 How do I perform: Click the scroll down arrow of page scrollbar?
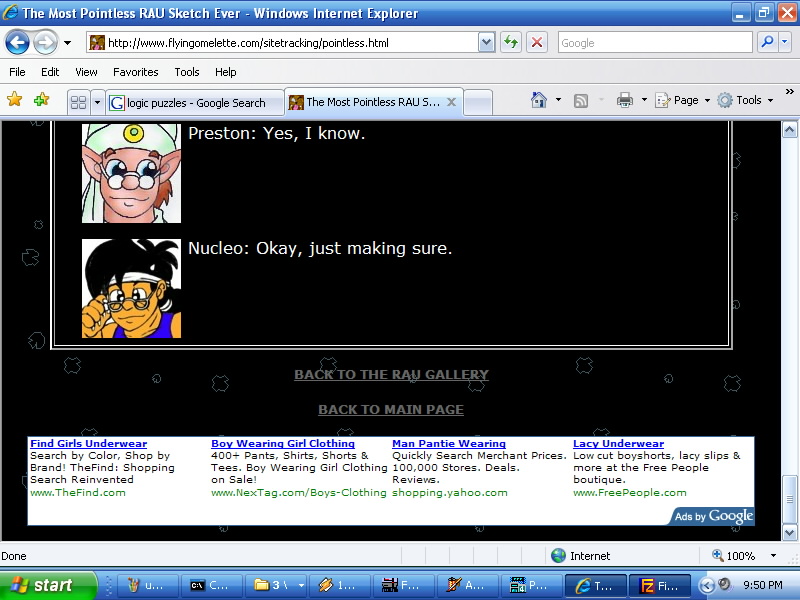click(789, 533)
